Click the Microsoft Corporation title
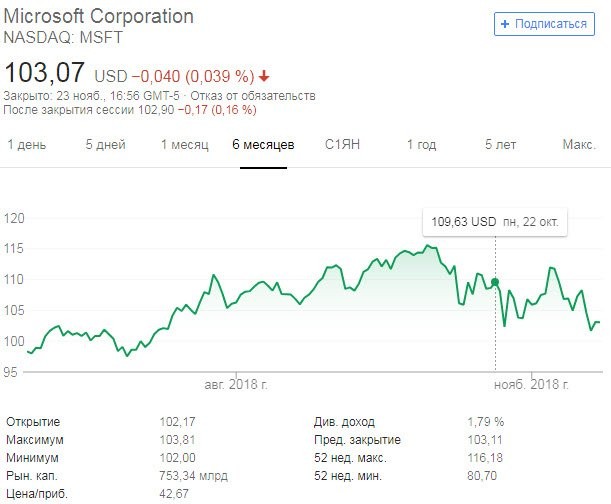 (100, 18)
